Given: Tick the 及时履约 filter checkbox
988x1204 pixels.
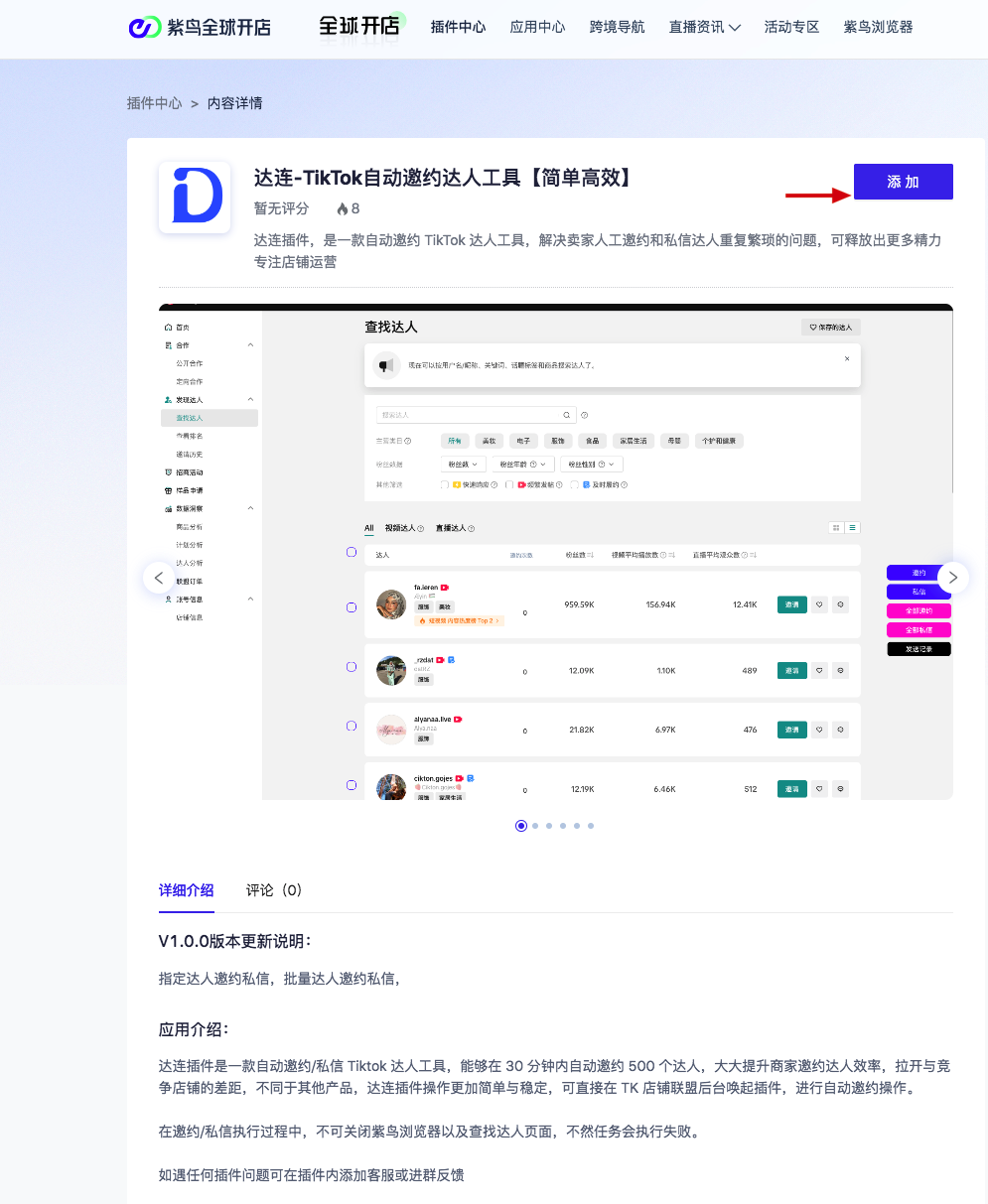Looking at the screenshot, I should (x=574, y=484).
